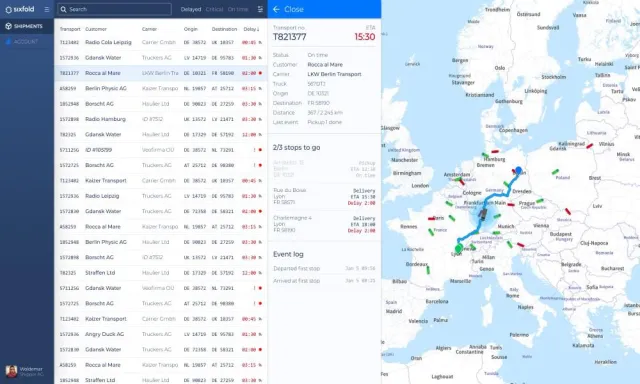Sort by Customer column header
The width and height of the screenshot is (640, 384).
(96, 29)
